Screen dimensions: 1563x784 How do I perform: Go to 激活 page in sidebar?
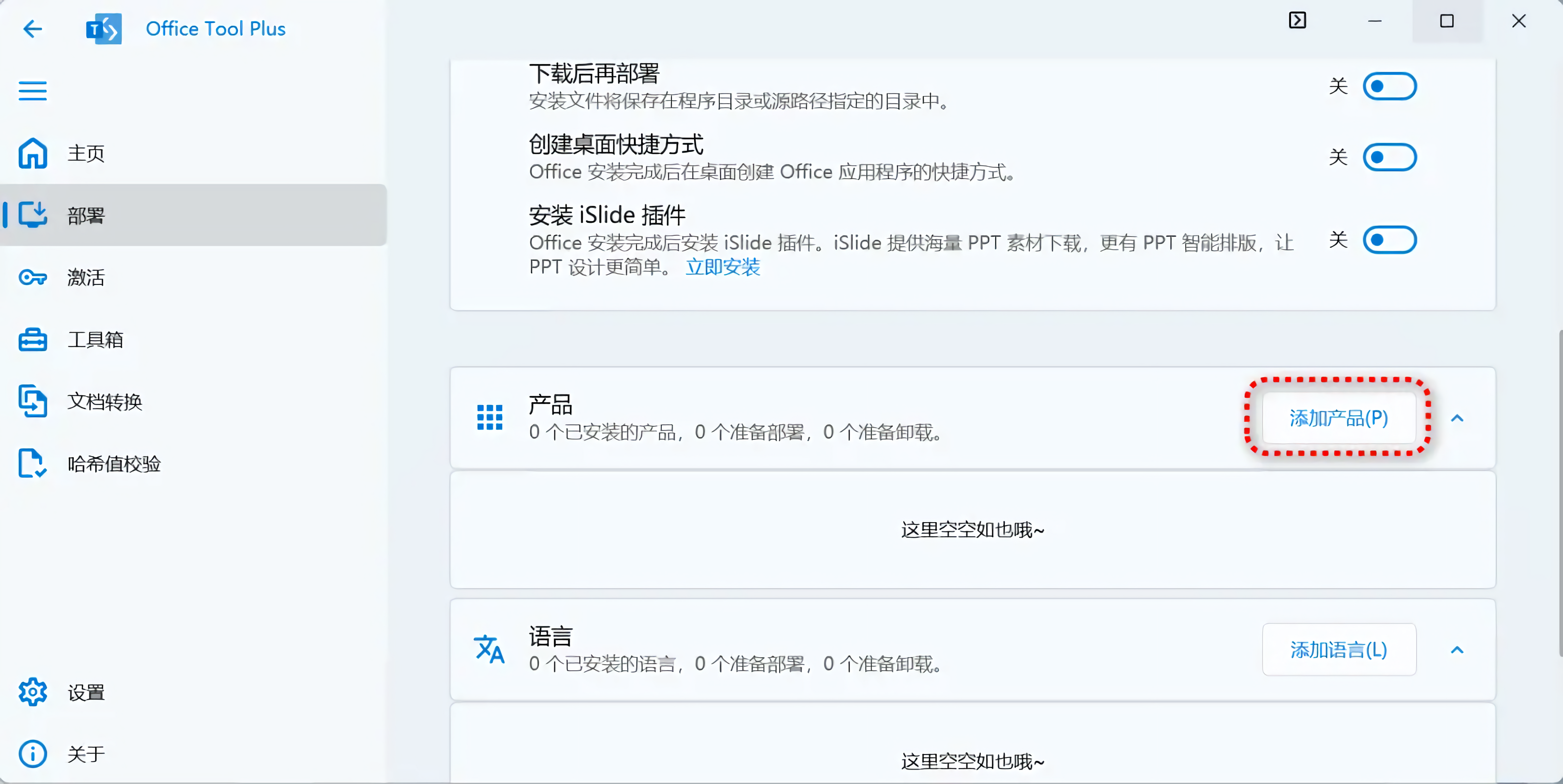[85, 278]
